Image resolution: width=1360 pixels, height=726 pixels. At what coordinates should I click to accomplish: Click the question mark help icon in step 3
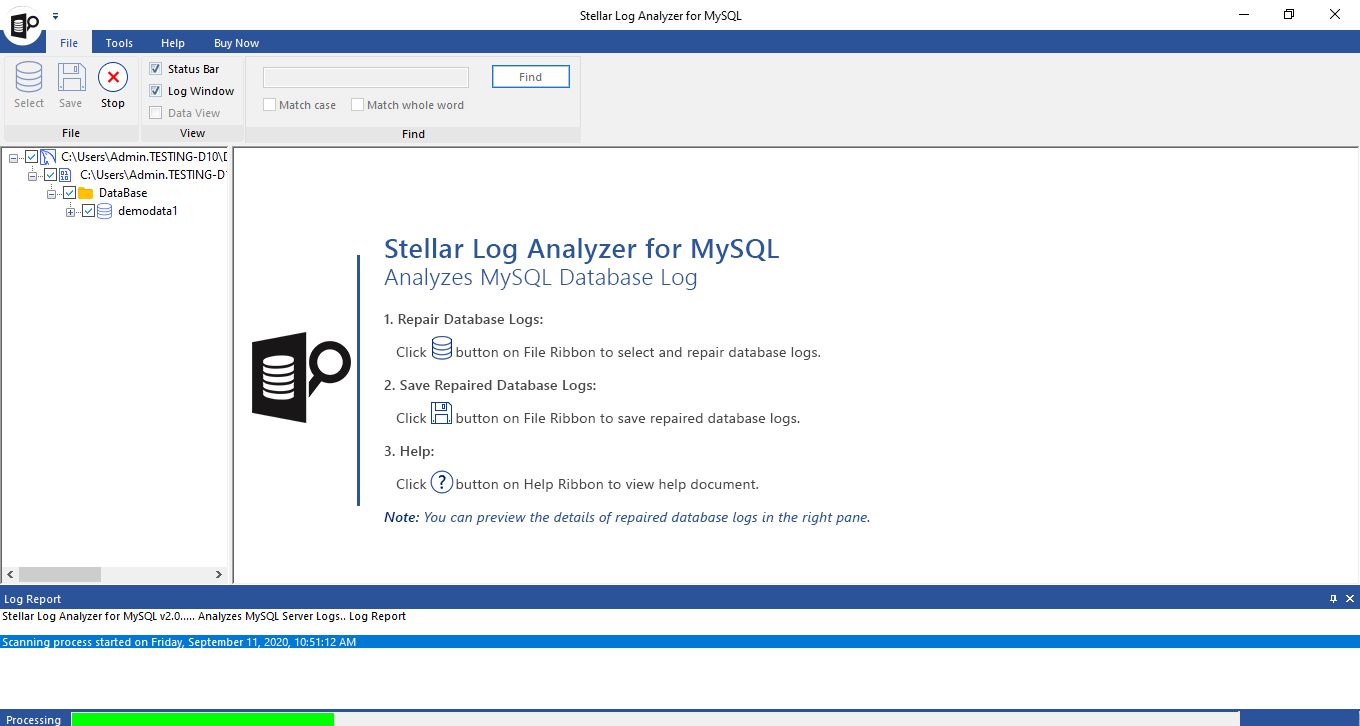[442, 481]
